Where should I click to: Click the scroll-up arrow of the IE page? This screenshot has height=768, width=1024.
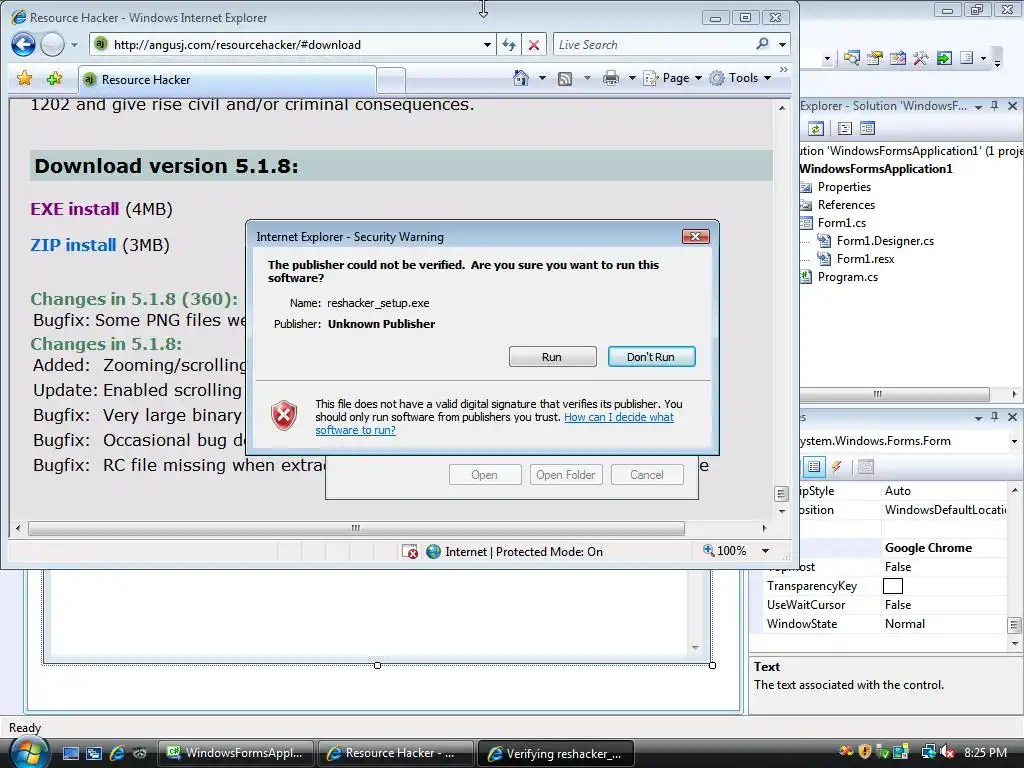pos(782,108)
